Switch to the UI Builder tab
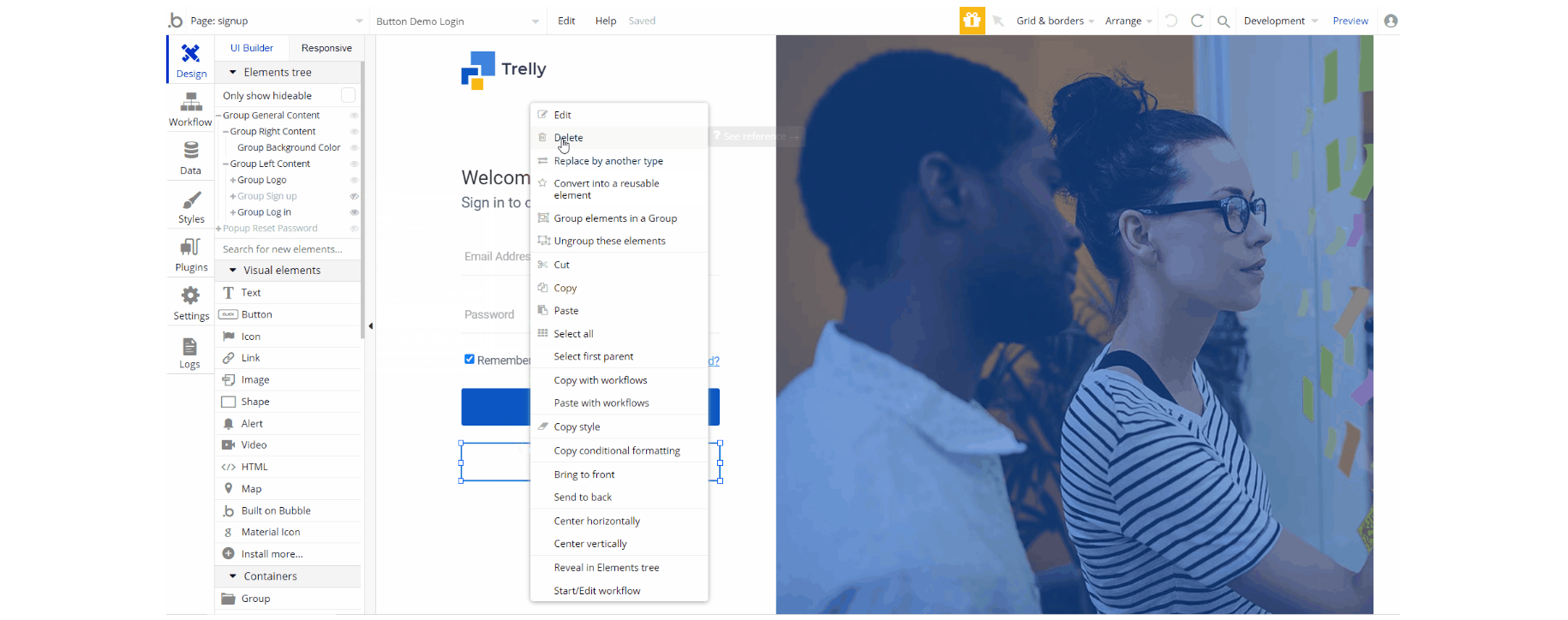 [x=252, y=48]
